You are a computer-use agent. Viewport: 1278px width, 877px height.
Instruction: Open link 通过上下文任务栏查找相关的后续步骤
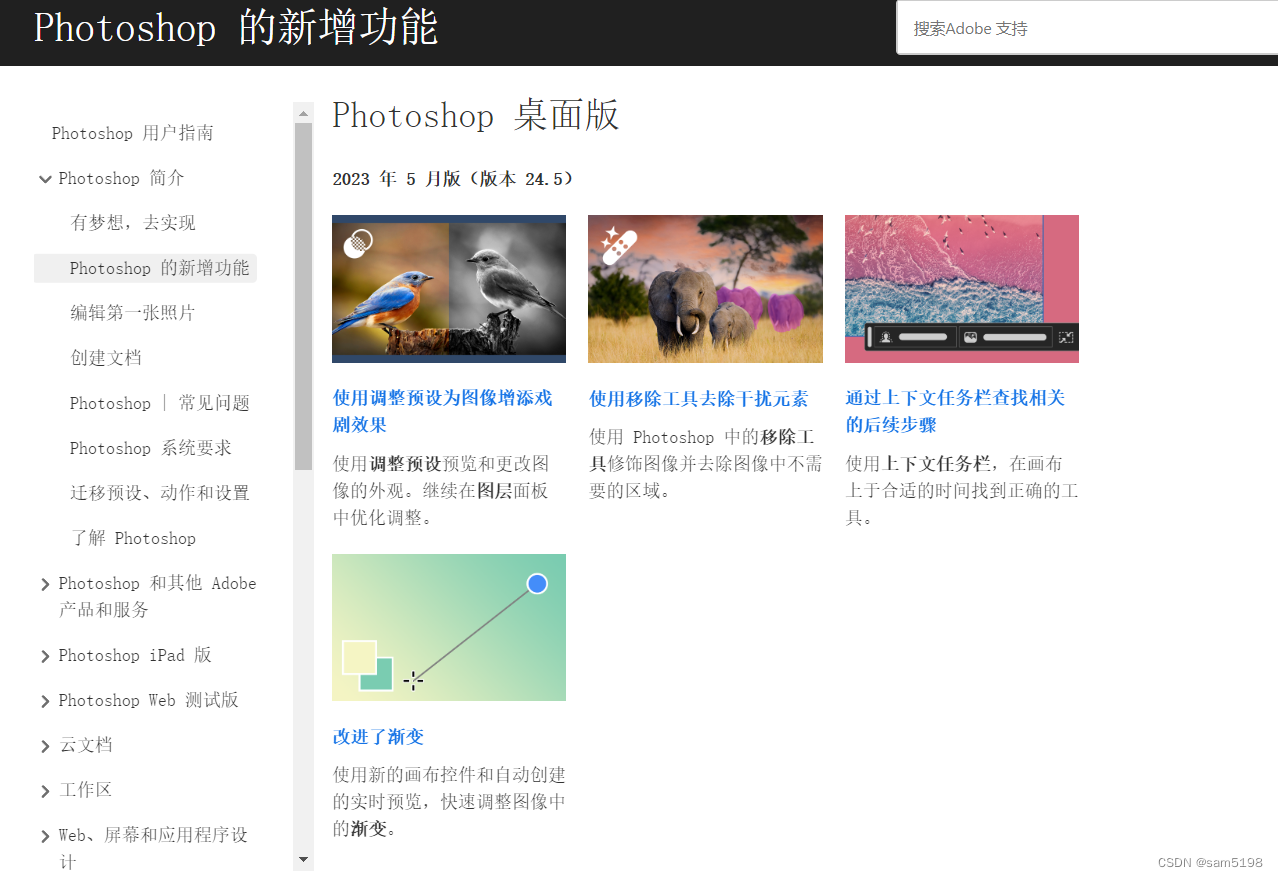955,411
